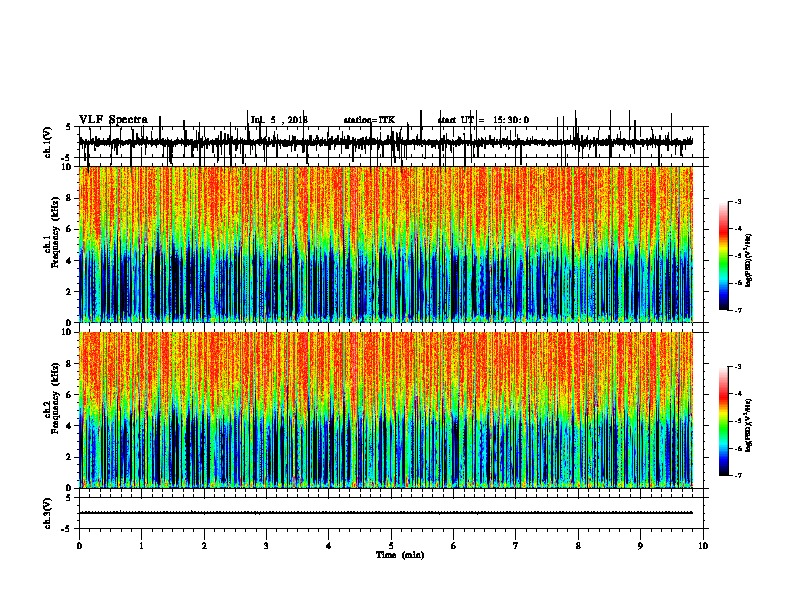Click the "-3" value on ch.2 color bar
792x612 pixels.
[x=738, y=367]
